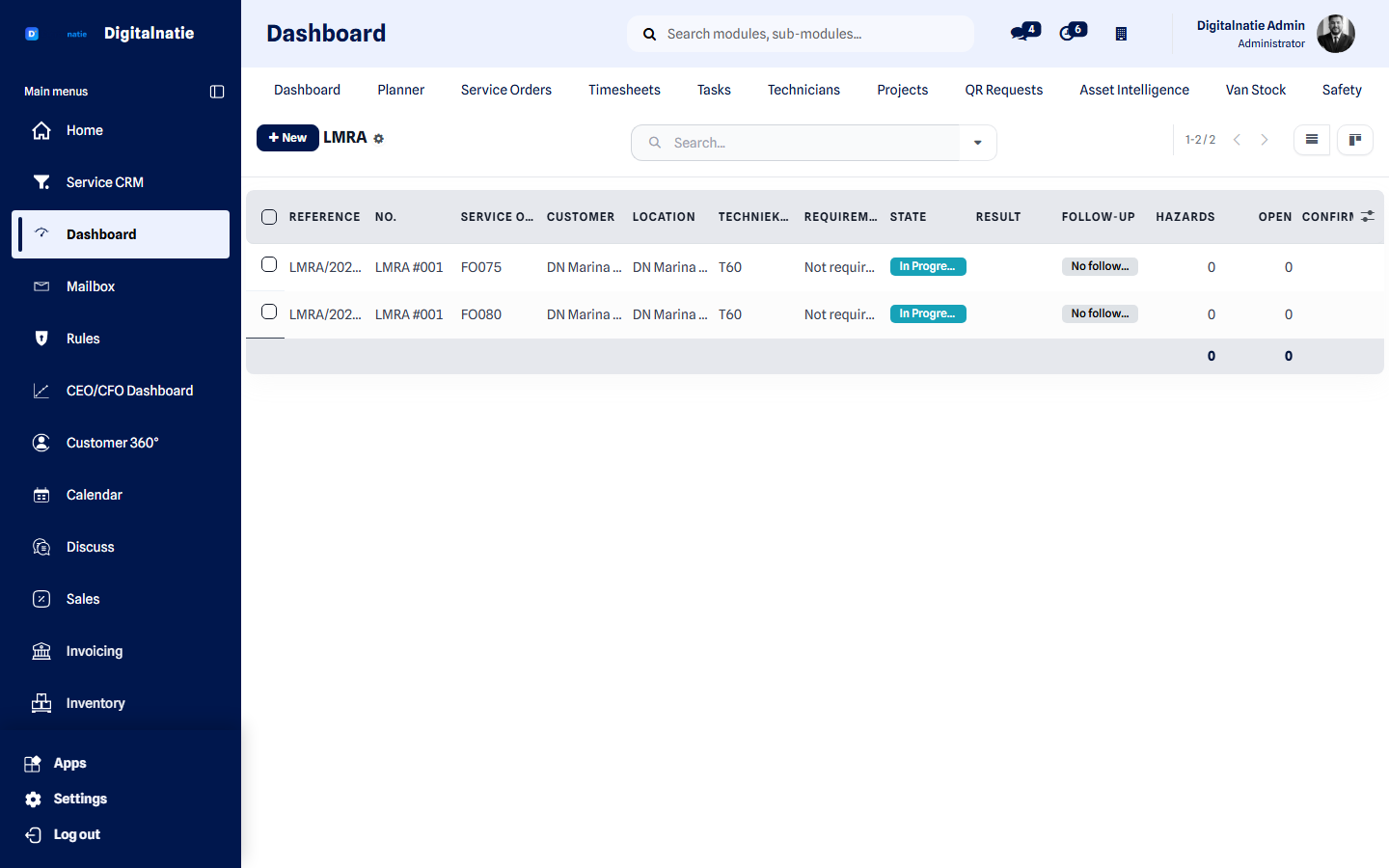Open messages icon with badge 4
1389x868 pixels.
click(x=1024, y=32)
